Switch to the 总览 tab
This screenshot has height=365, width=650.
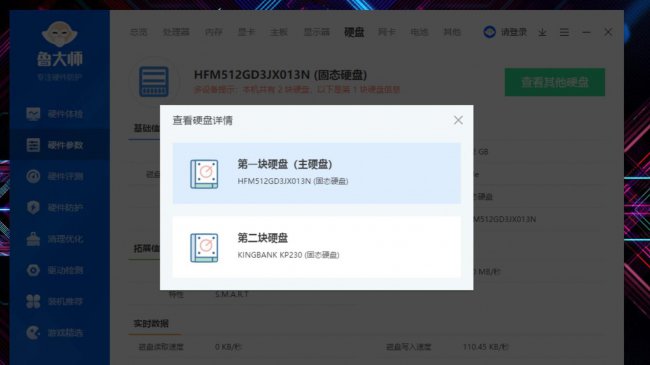138,32
